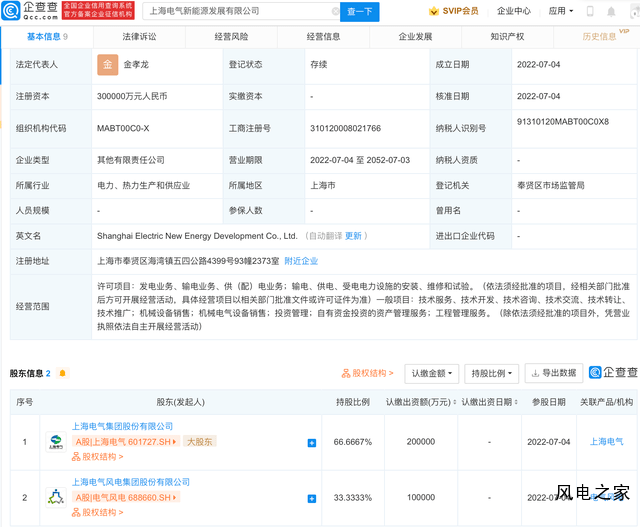The width and height of the screenshot is (640, 527).
Task: Select shareholding value 66.6667%
Action: (353, 442)
